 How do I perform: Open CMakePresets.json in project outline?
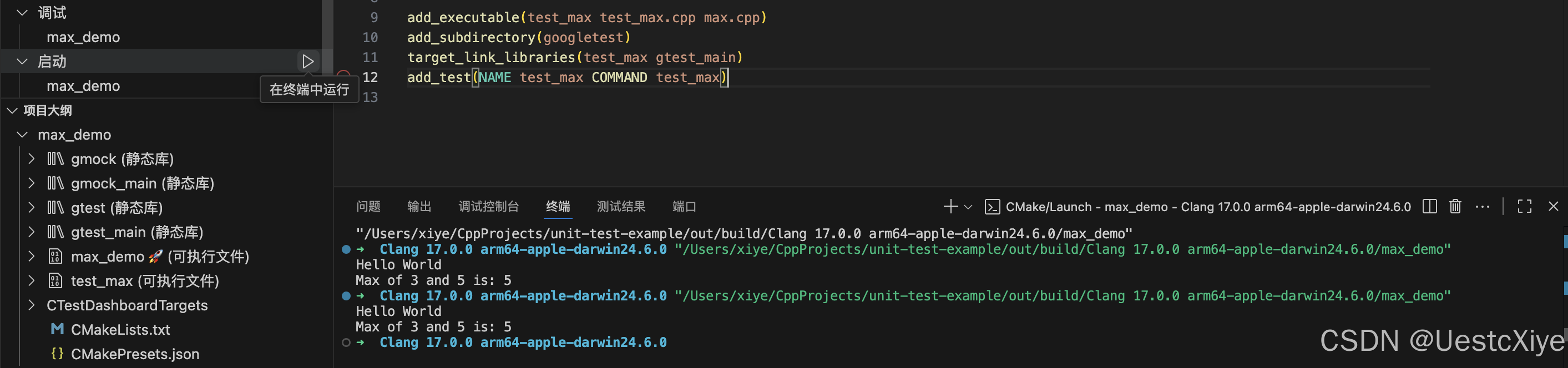point(135,354)
